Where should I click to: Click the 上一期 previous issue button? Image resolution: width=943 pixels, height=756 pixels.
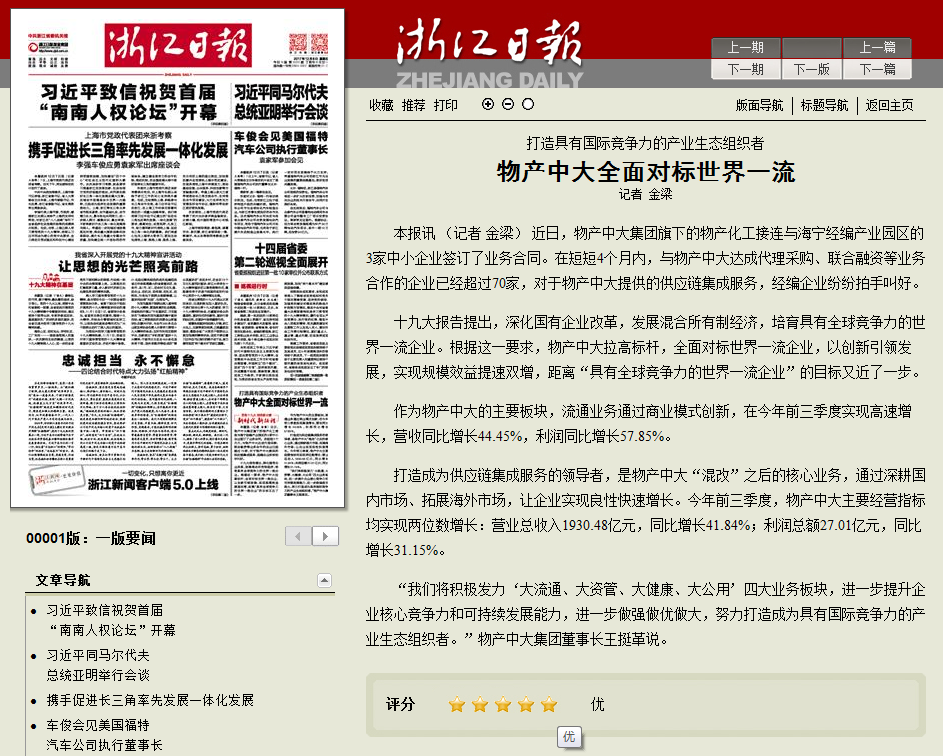point(746,48)
